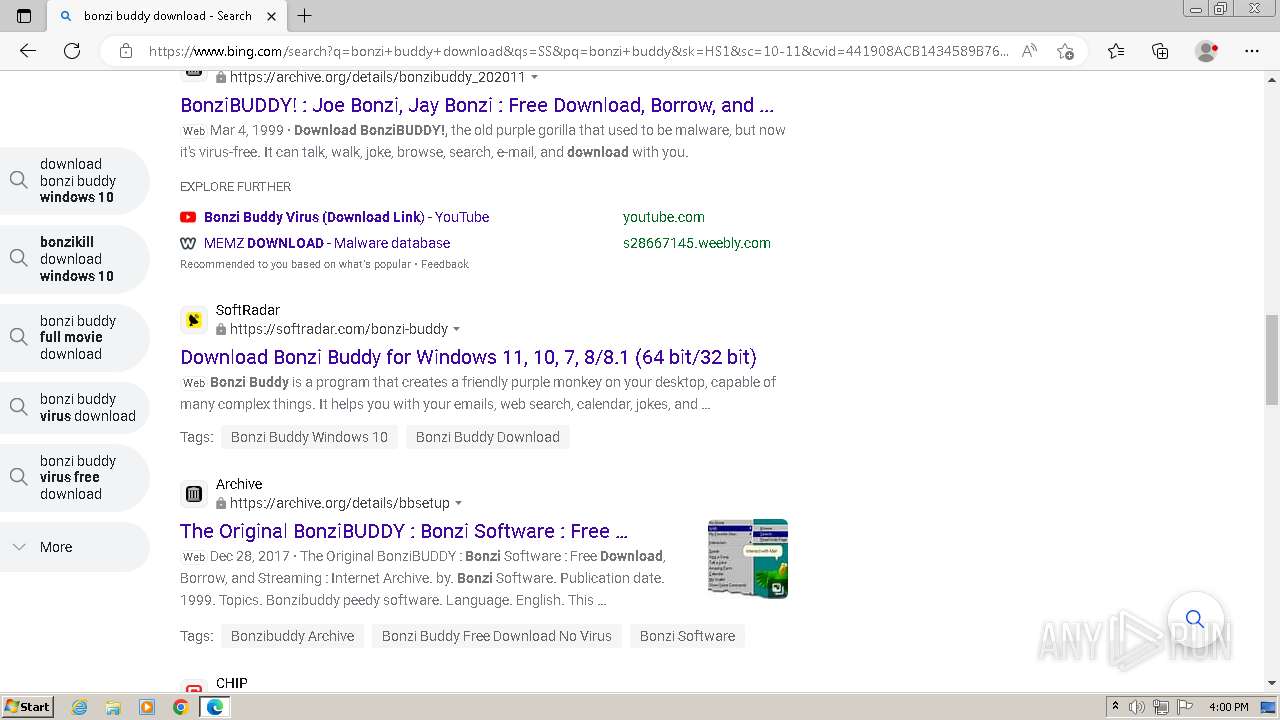Close the bonzi buddy download tab
Screen dimensions: 1280x720
tap(271, 16)
